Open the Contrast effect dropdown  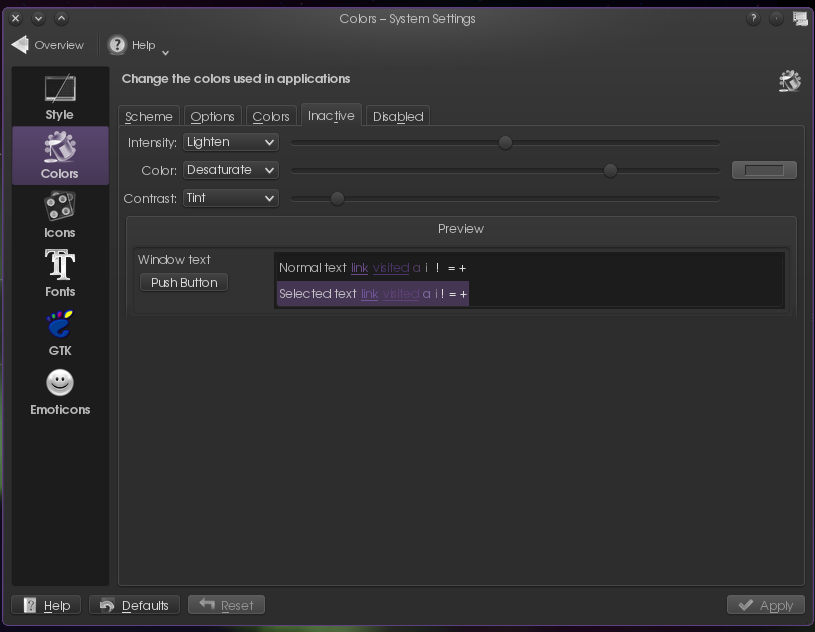[231, 198]
